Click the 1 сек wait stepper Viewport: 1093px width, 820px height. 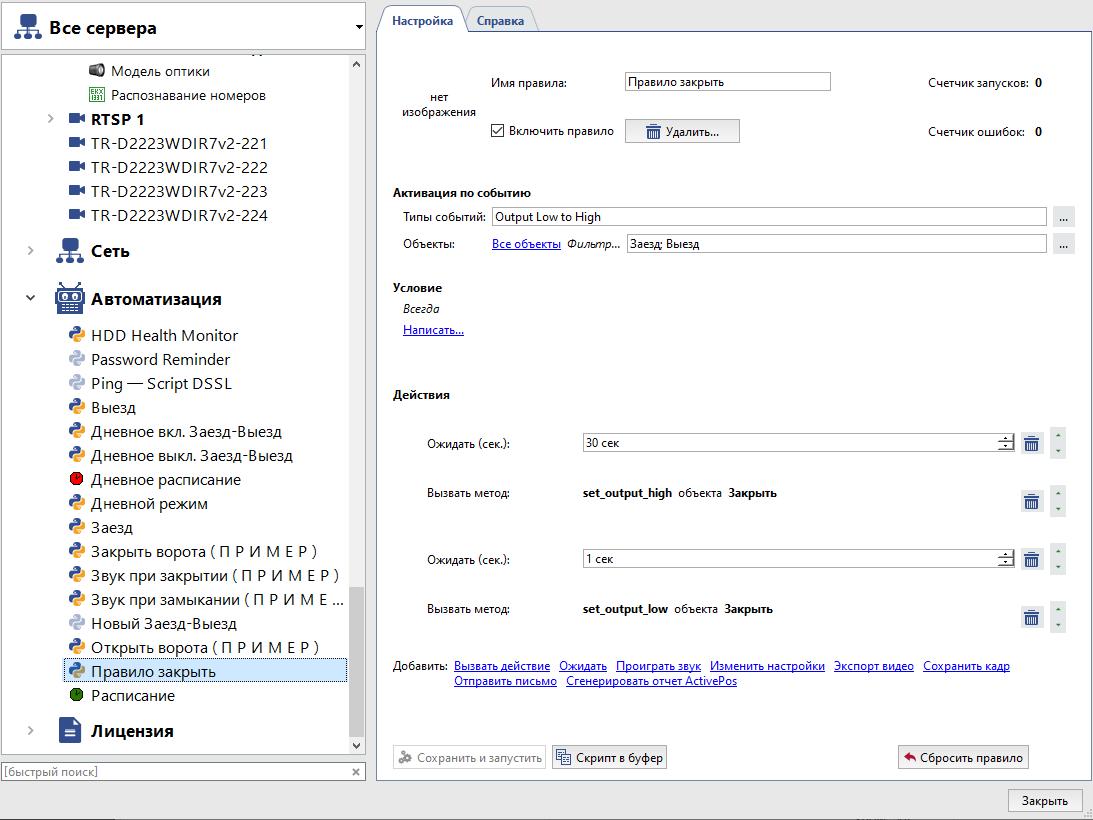pos(1005,559)
